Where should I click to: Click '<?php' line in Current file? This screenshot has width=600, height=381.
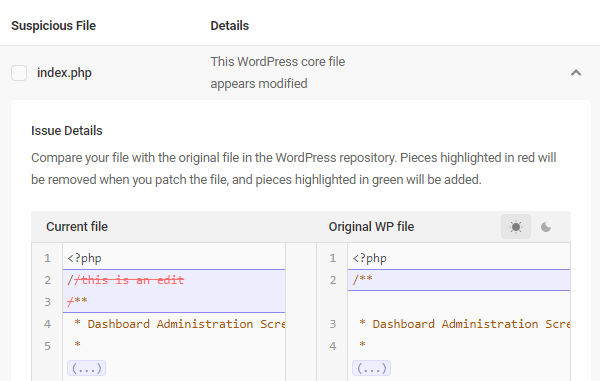84,258
